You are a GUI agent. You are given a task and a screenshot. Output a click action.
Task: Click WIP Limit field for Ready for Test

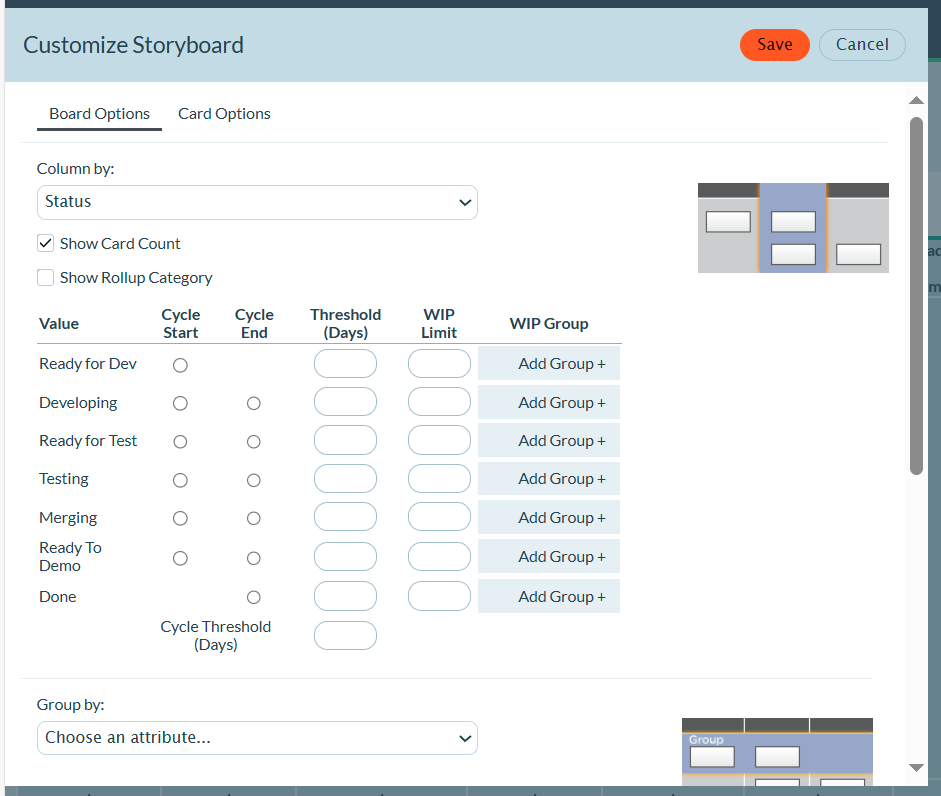(x=439, y=440)
